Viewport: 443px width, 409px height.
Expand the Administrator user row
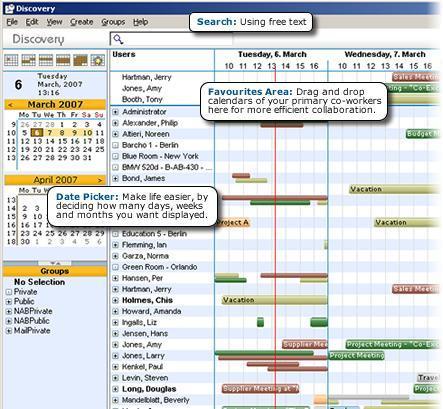click(x=115, y=112)
